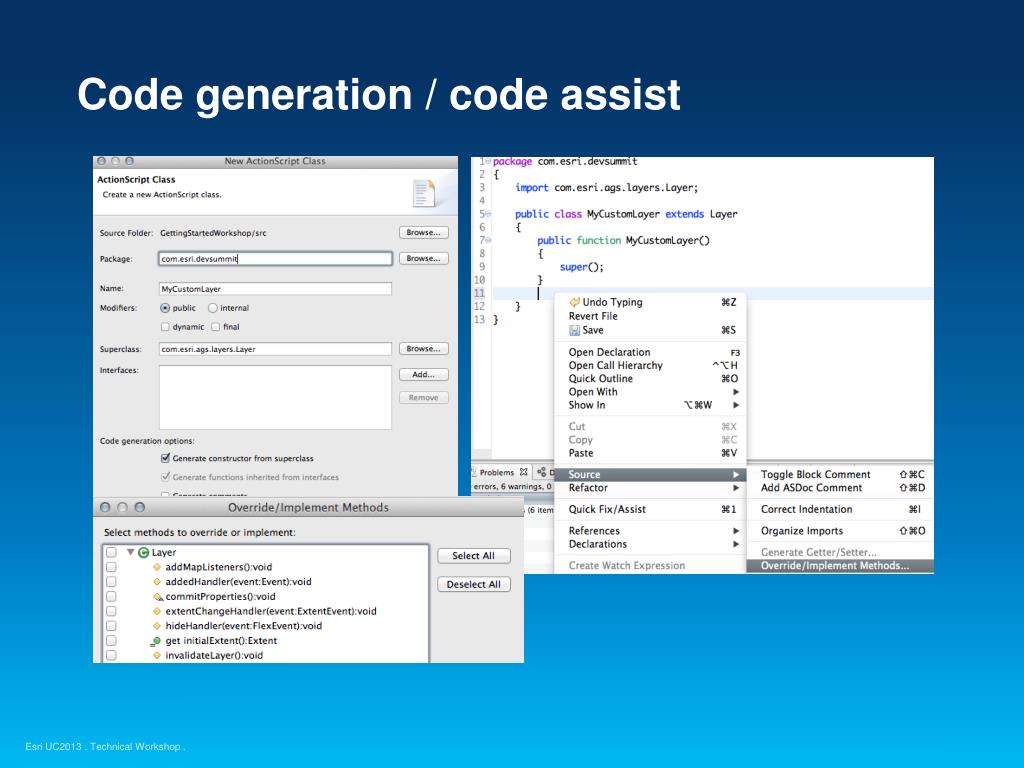Screen dimensions: 1024x768
Task: Click the hideHandler method diamond icon
Action: 157,626
